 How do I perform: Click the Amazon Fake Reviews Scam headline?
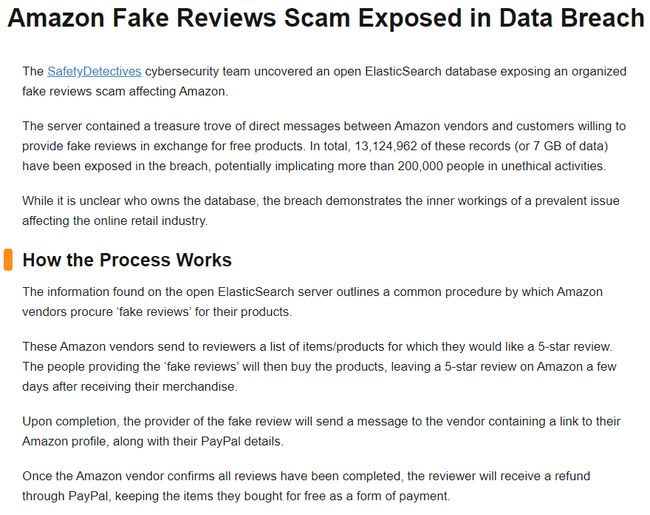[326, 18]
